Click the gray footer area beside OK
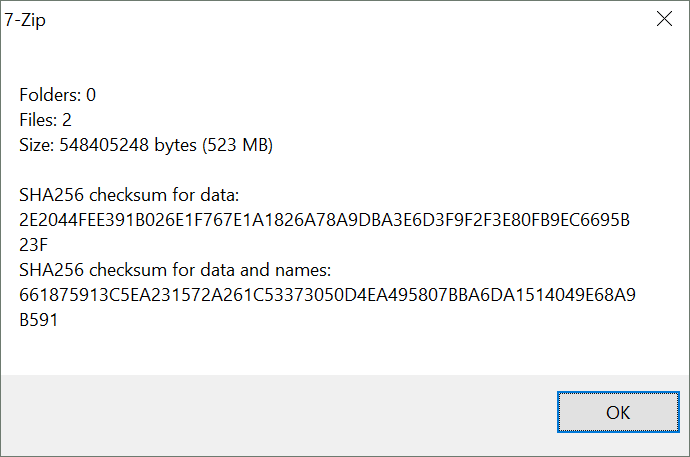This screenshot has width=690, height=457. click(277, 413)
